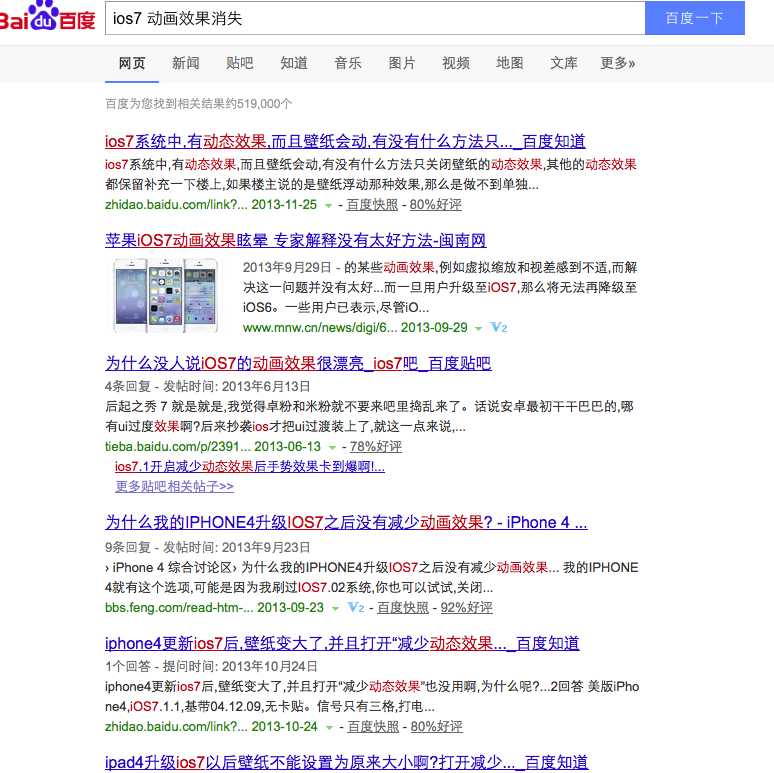Open result ios7系统中,有动态效果 百度知道
Viewport: 774px width, 773px height.
point(345,142)
